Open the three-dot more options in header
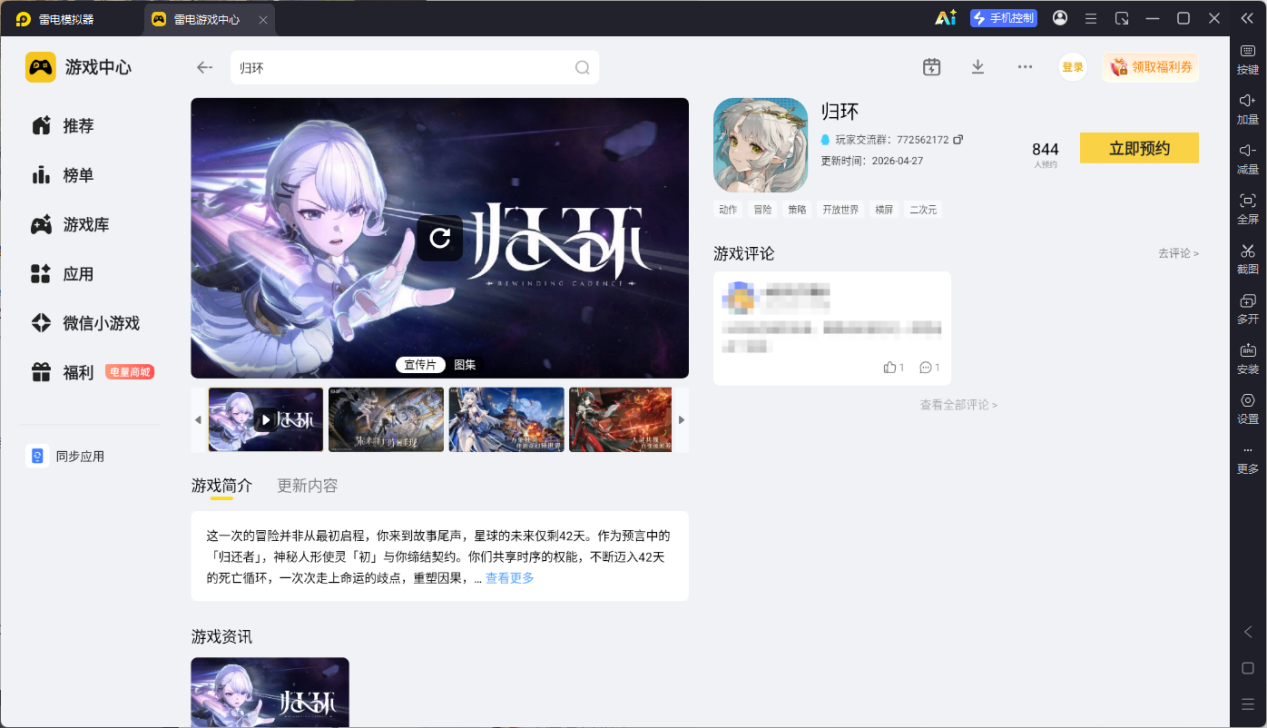 click(x=1025, y=67)
